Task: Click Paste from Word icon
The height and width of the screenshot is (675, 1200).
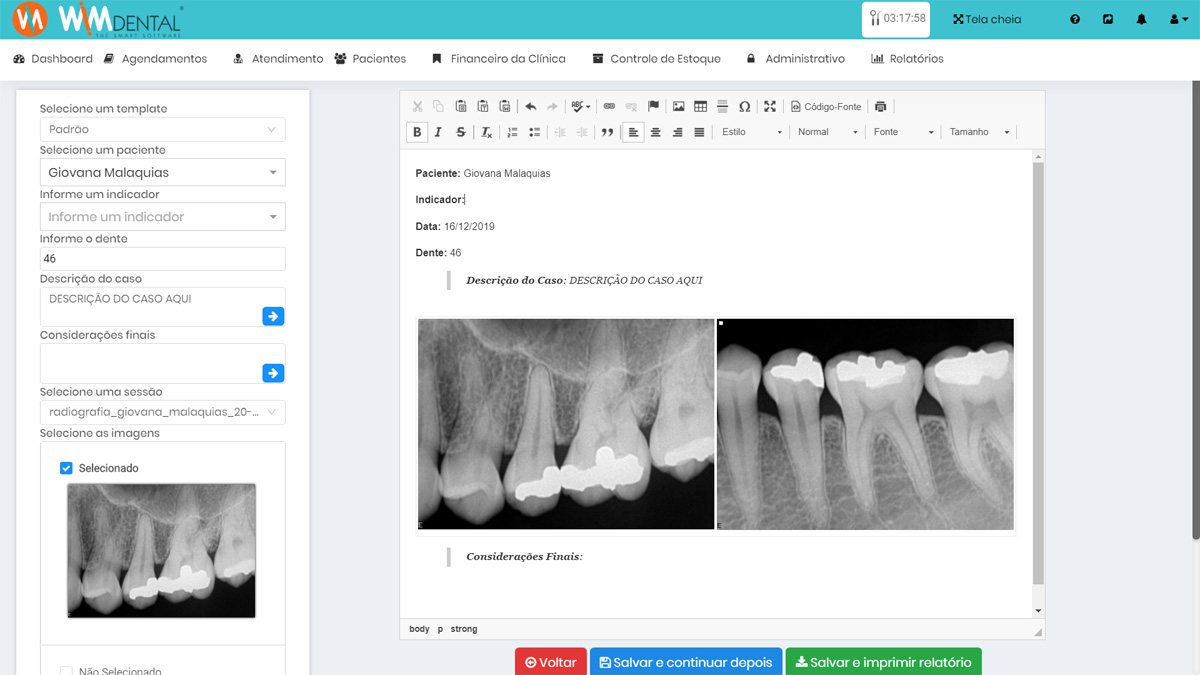Action: pos(505,106)
